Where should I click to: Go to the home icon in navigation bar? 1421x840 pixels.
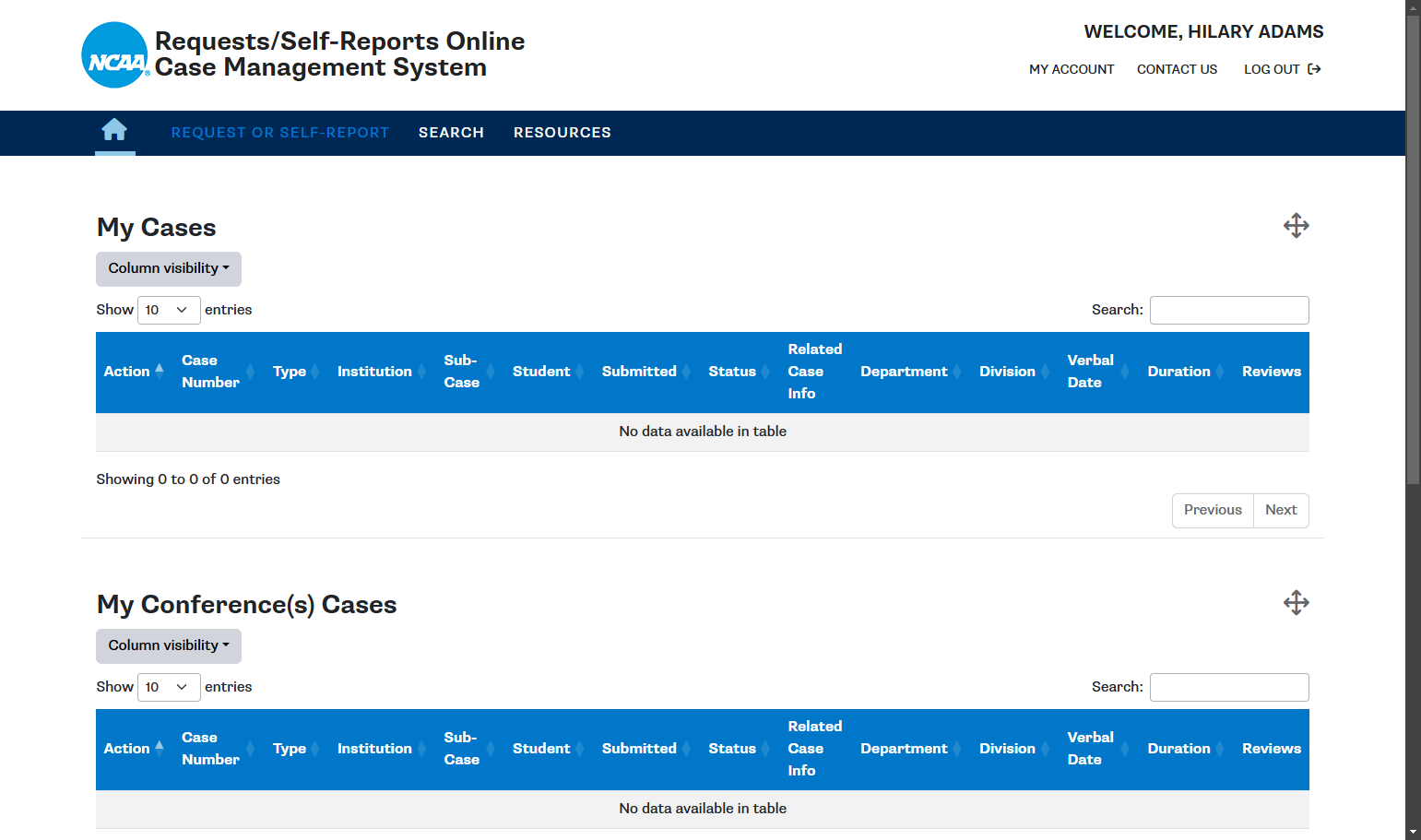114,130
